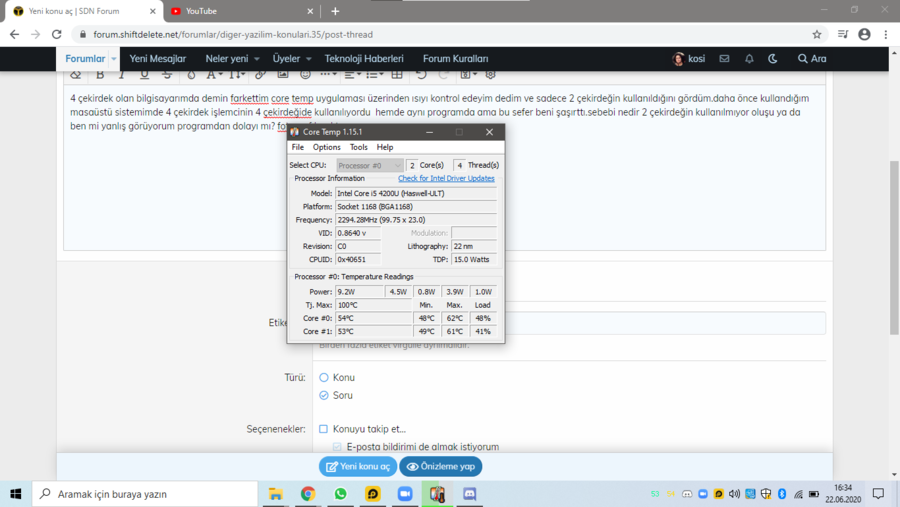Viewport: 900px width, 507px height.
Task: Open the Chrome three-dot menu
Action: 886,34
